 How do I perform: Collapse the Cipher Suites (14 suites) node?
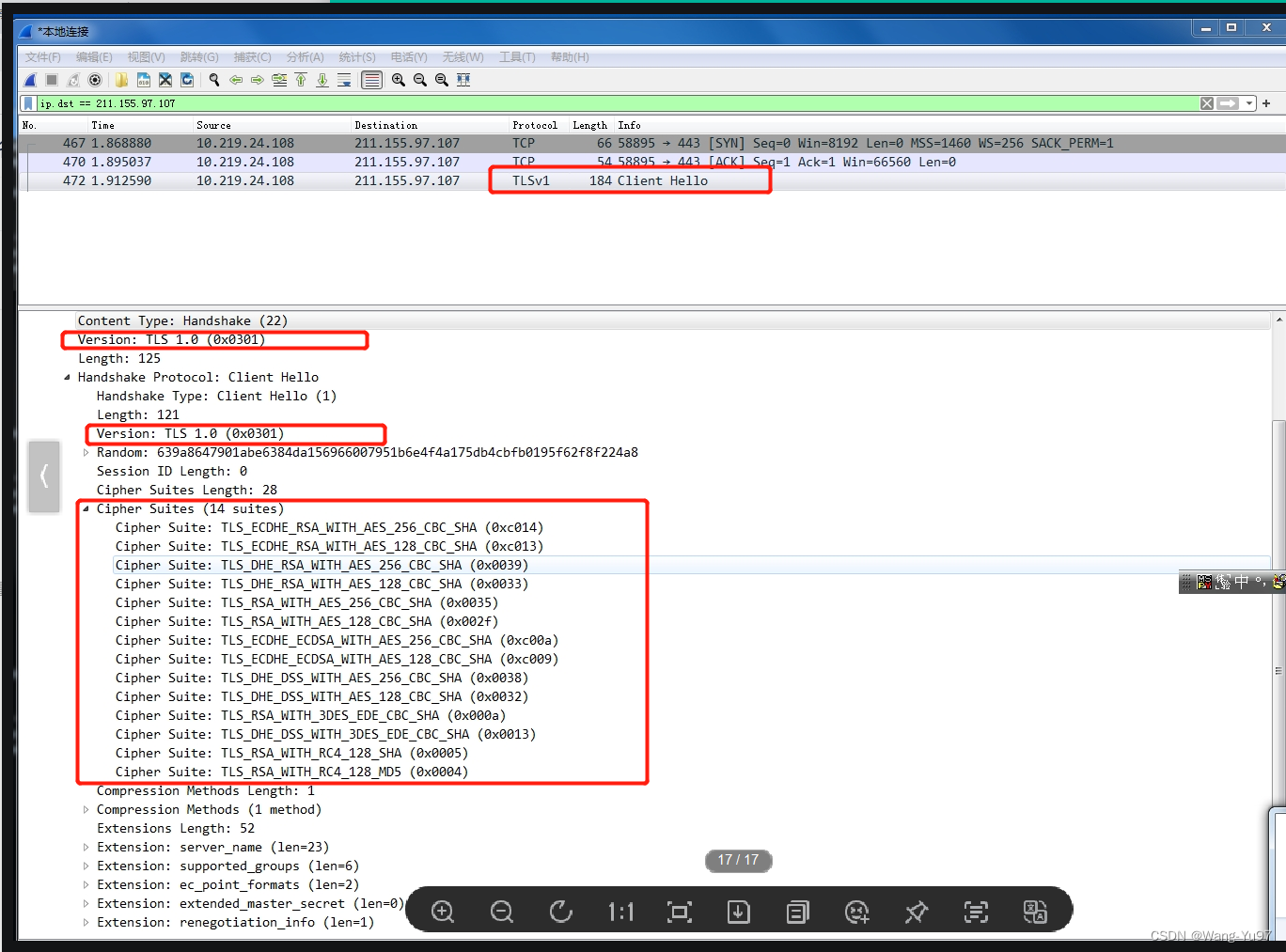pyautogui.click(x=86, y=509)
